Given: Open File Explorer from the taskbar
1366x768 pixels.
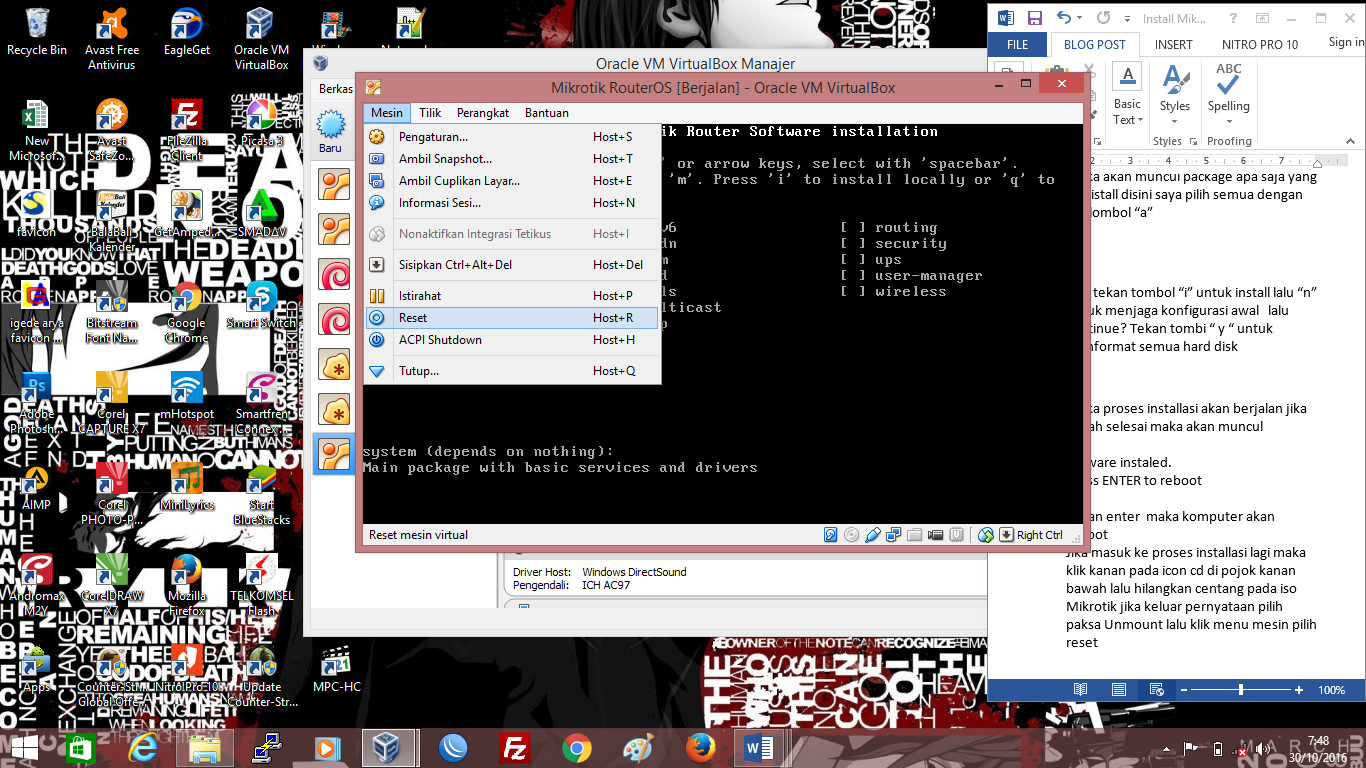Looking at the screenshot, I should pos(204,748).
